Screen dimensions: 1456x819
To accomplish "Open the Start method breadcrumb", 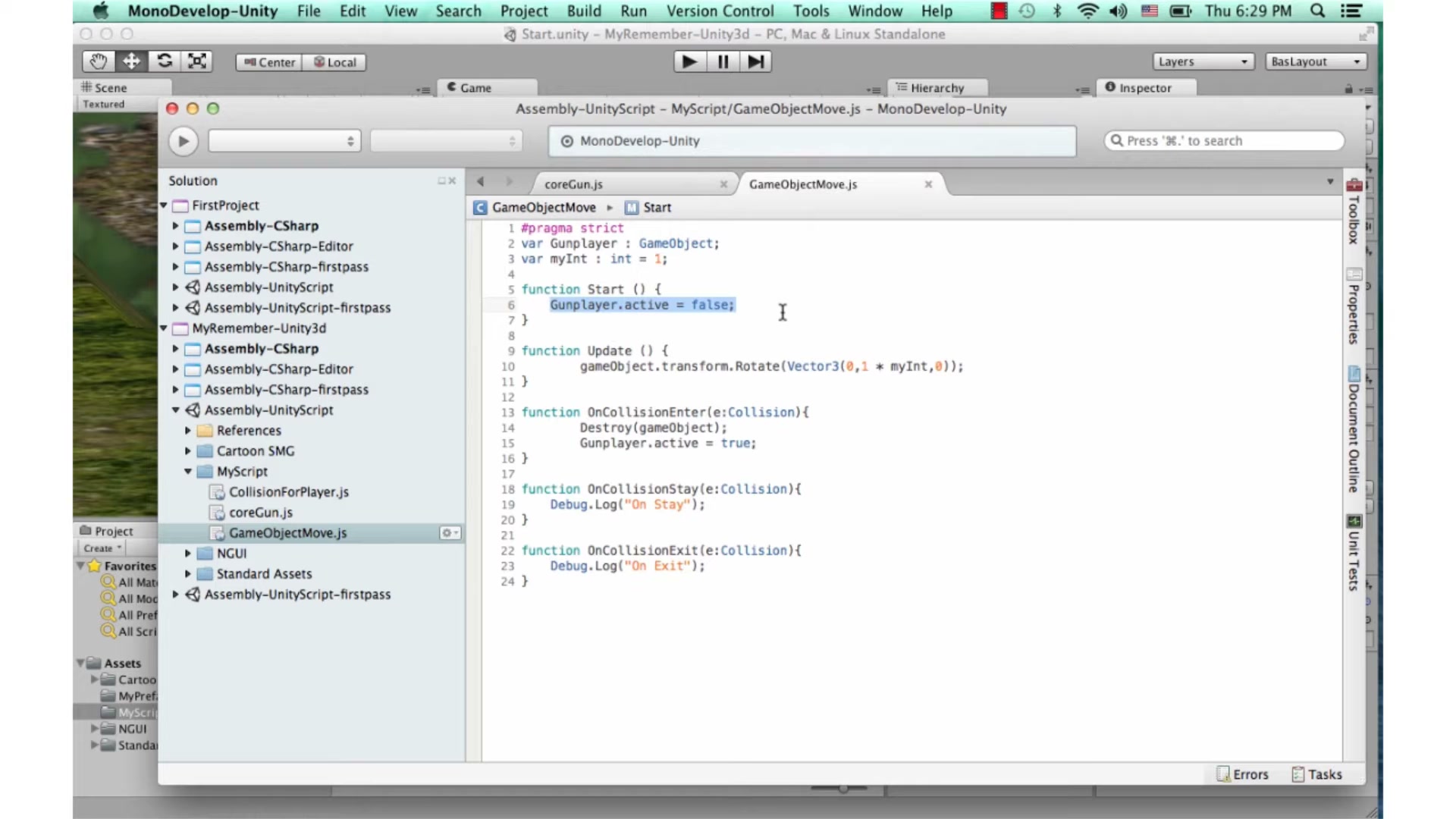I will pos(648,208).
